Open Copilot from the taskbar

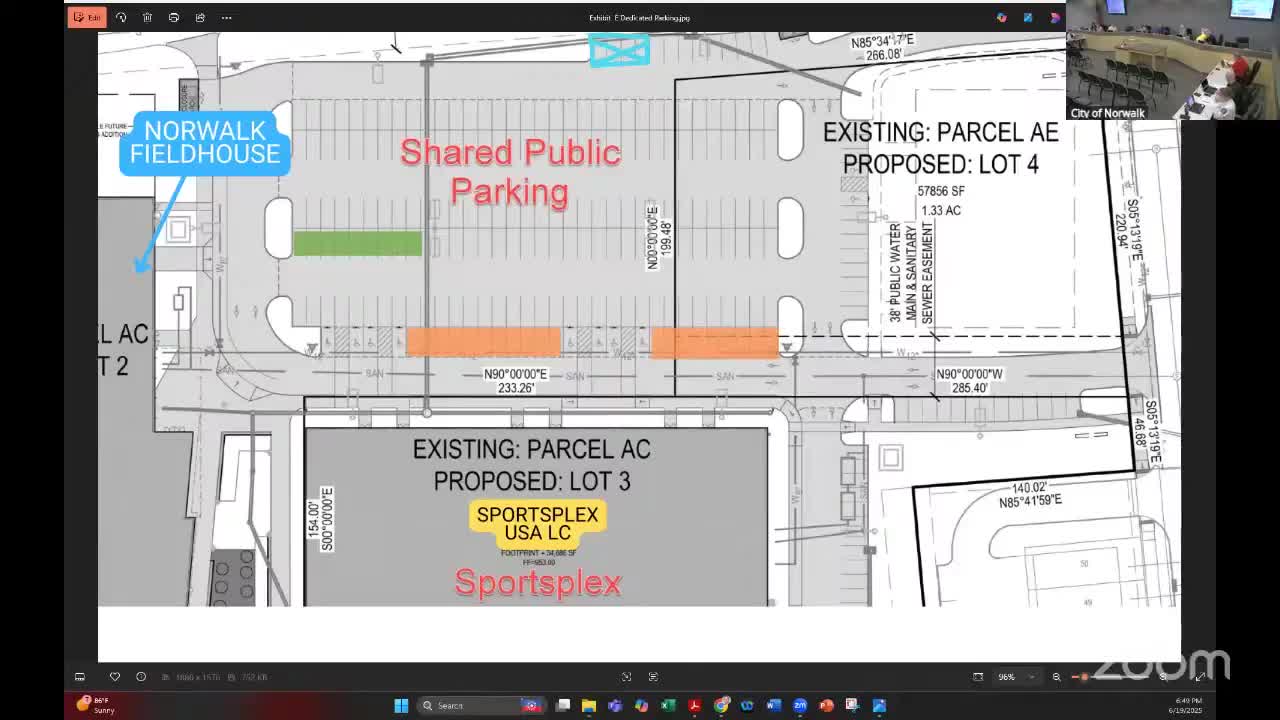641,706
